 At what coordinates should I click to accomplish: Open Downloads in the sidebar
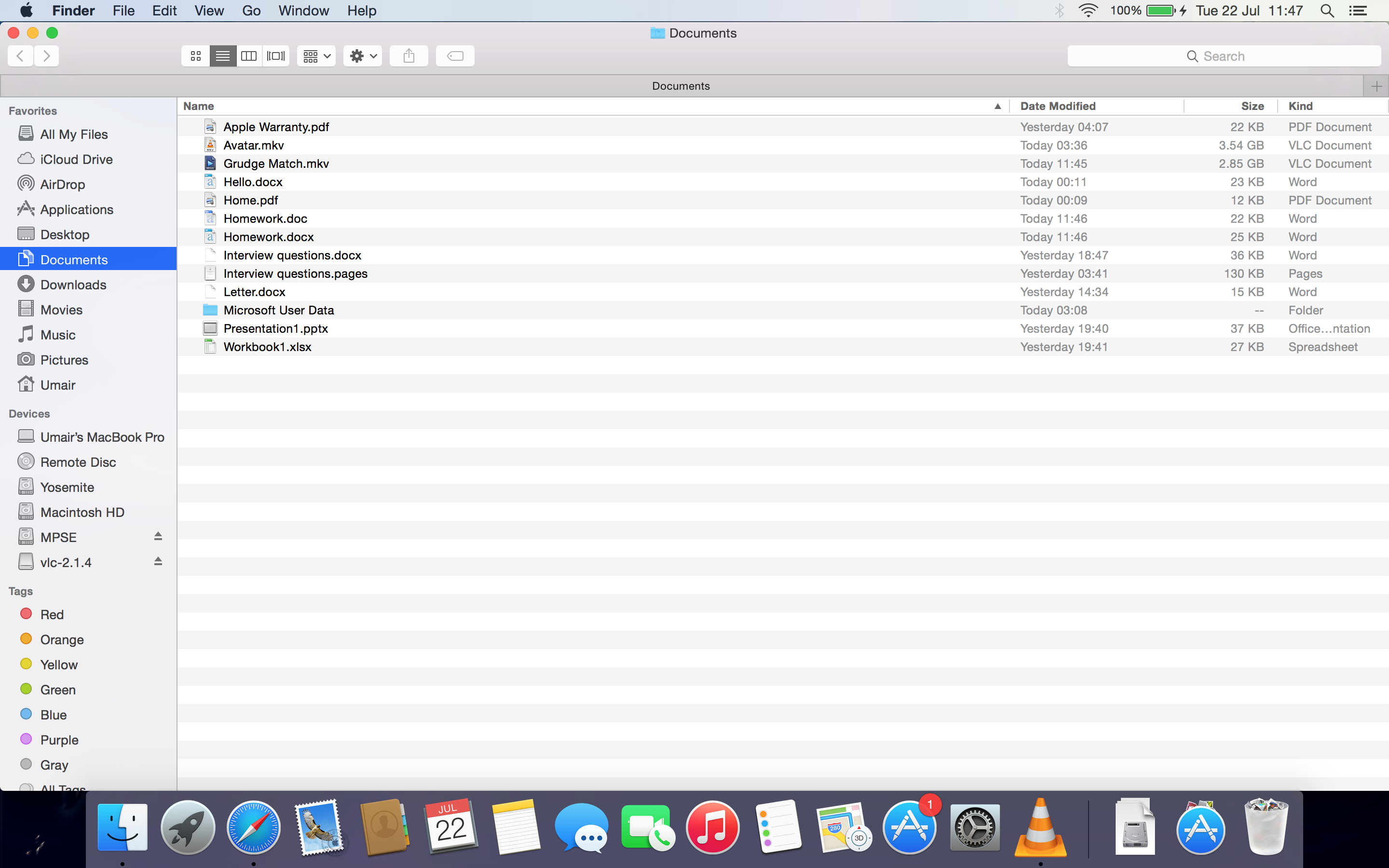coord(73,285)
